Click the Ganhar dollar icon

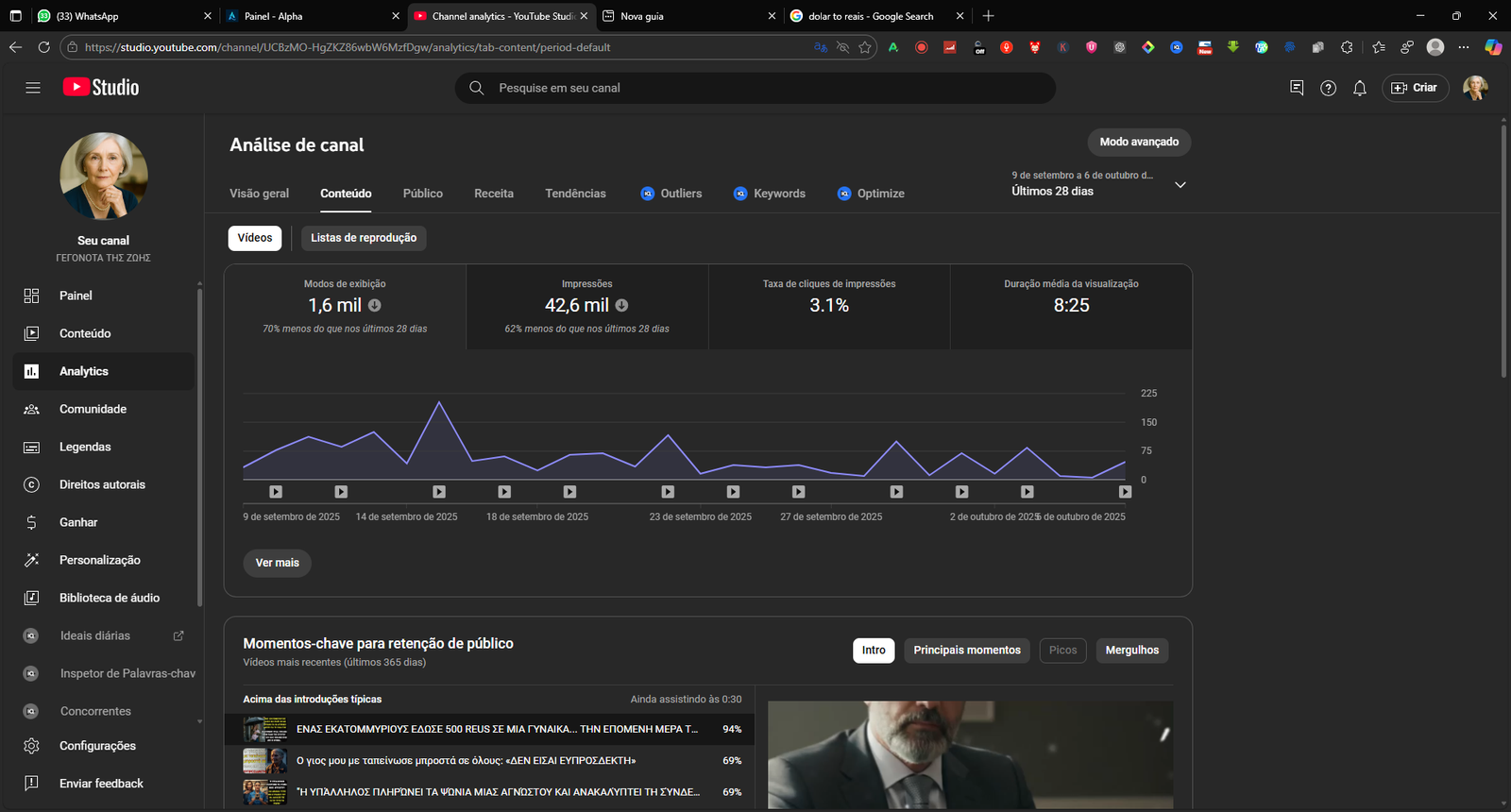coord(31,522)
